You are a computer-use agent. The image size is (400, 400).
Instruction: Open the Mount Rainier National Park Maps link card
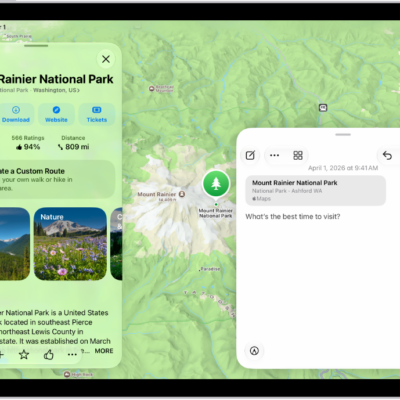[316, 190]
